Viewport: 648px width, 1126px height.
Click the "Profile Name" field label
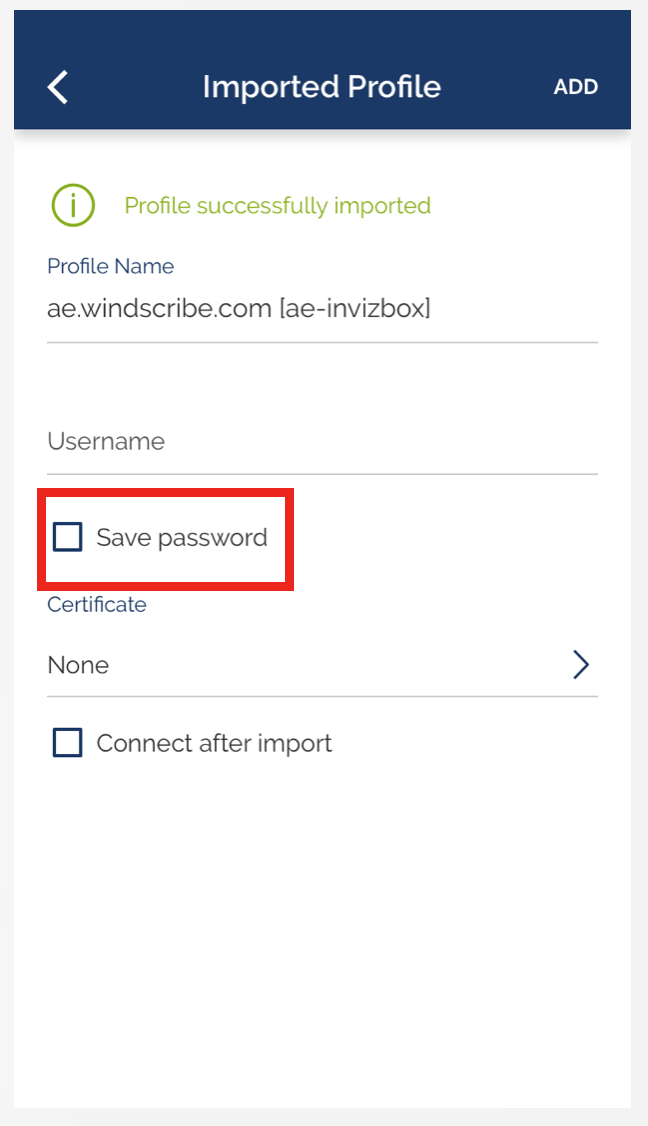[110, 266]
